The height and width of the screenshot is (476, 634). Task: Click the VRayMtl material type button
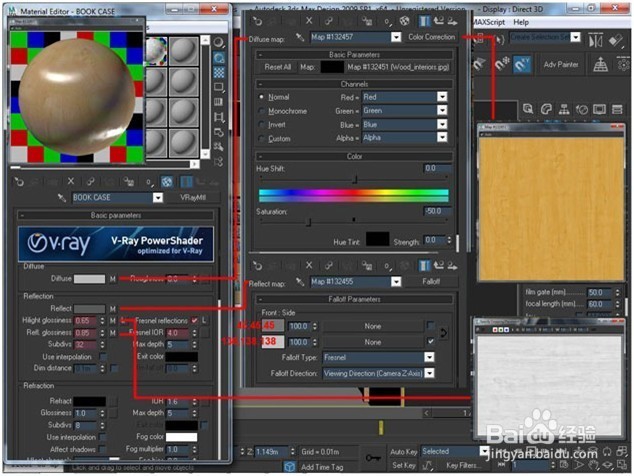click(x=193, y=197)
